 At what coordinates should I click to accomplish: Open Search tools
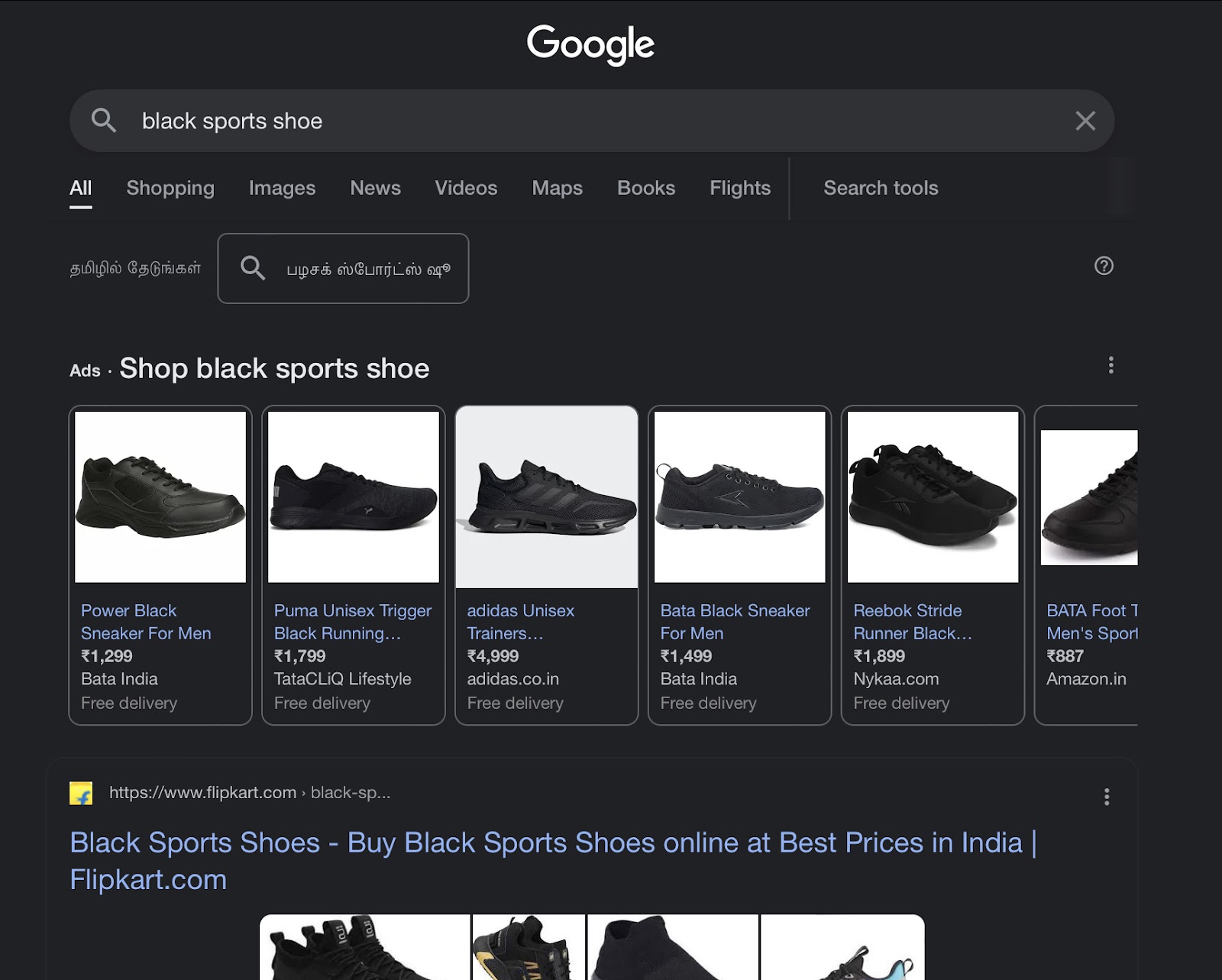pyautogui.click(x=881, y=188)
